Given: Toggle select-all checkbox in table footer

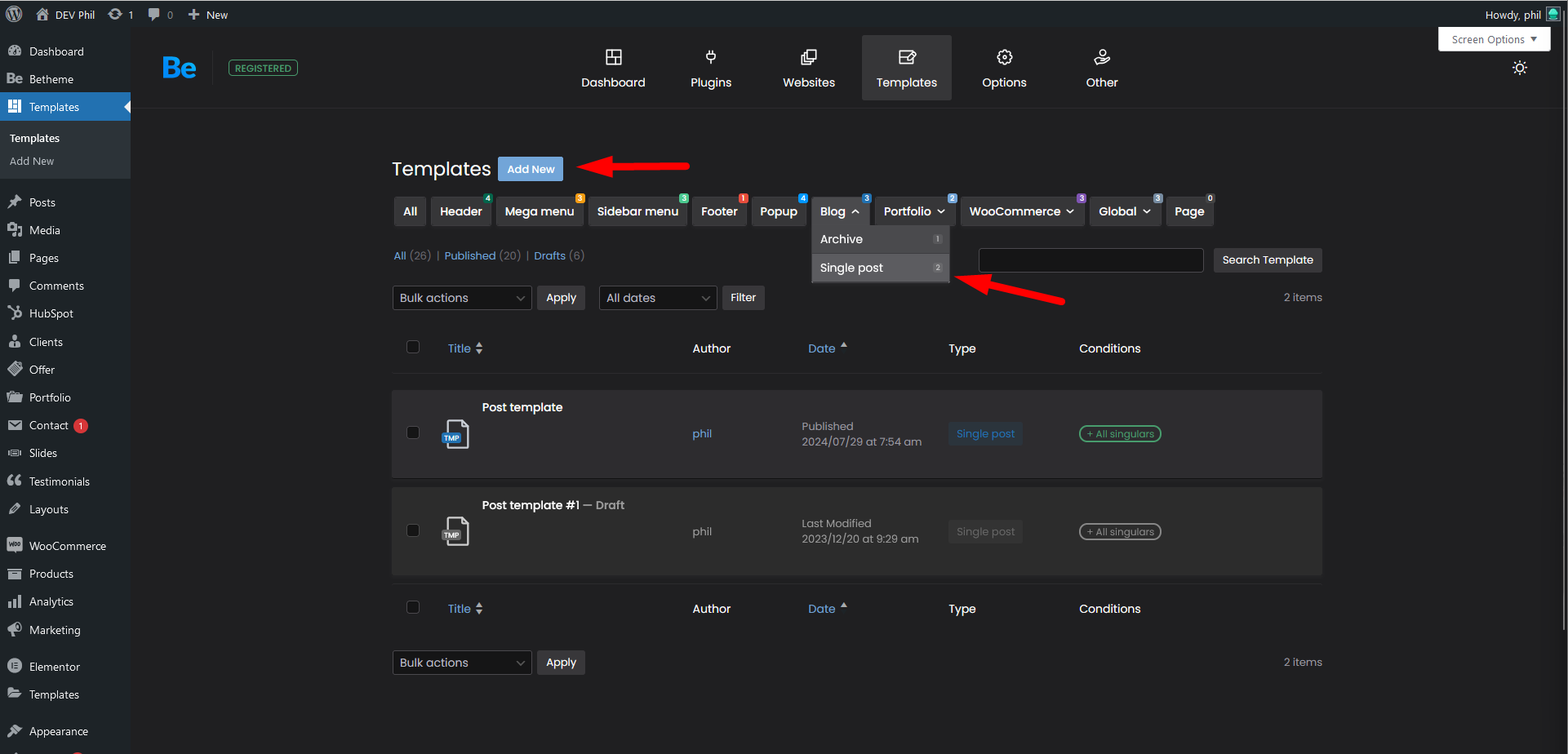Looking at the screenshot, I should [413, 607].
